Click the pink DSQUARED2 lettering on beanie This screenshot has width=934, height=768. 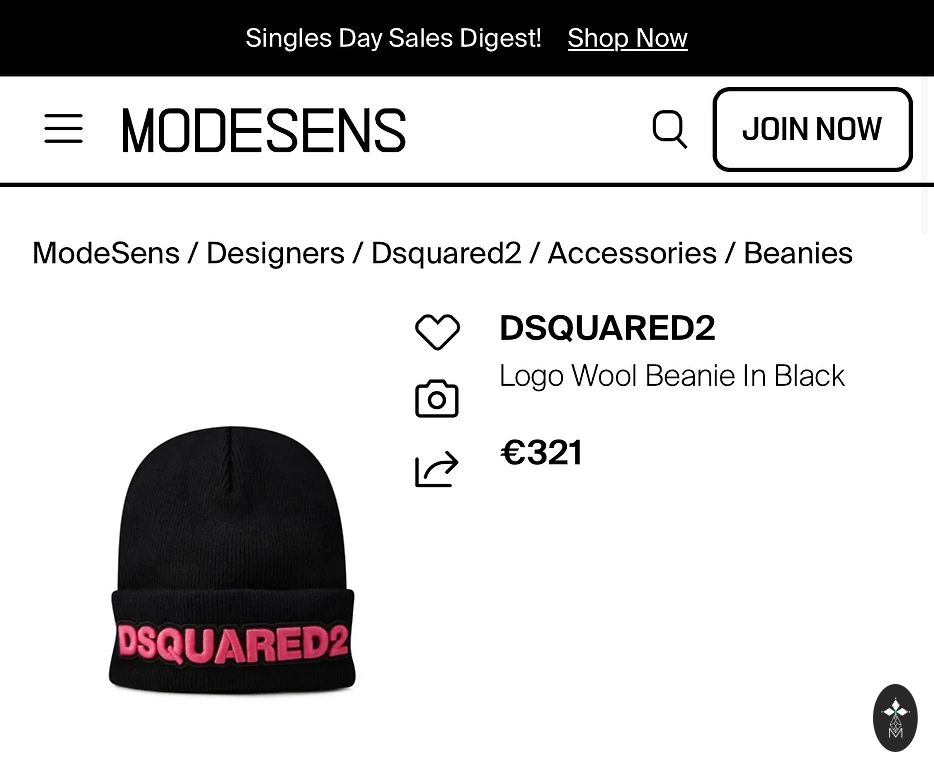(232, 645)
